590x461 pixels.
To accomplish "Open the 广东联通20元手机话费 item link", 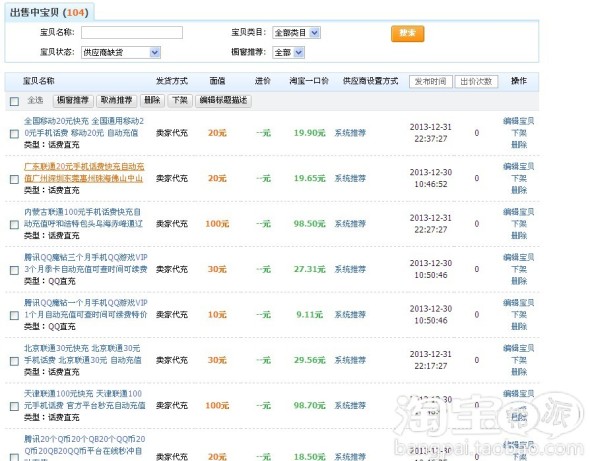I will click(84, 172).
